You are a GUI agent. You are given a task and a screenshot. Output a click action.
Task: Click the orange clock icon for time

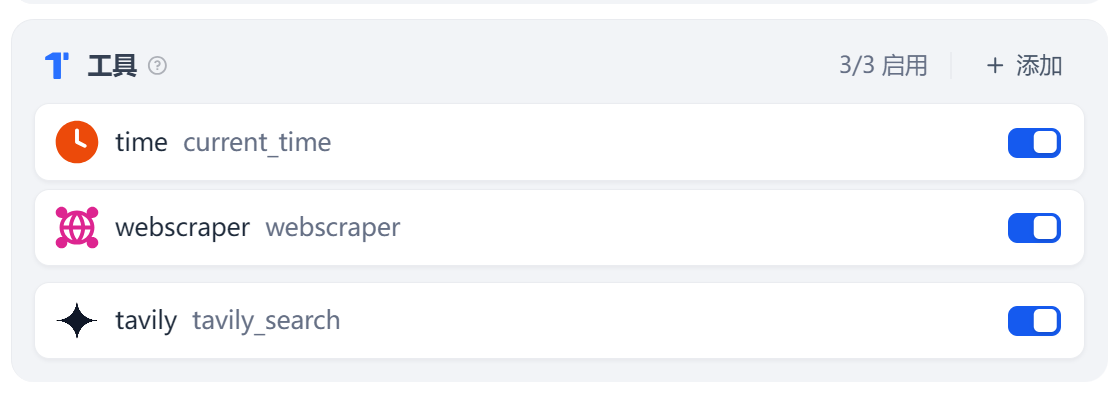tap(77, 142)
